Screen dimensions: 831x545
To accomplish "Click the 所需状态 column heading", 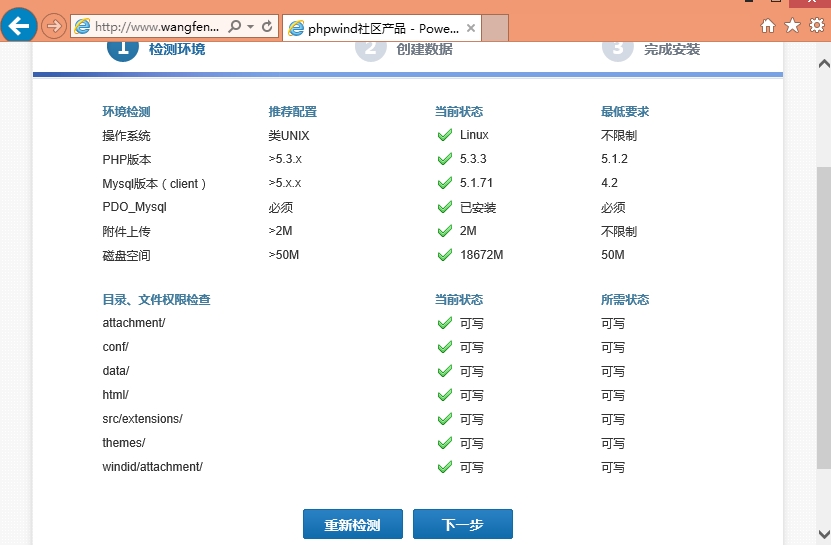I will 625,300.
